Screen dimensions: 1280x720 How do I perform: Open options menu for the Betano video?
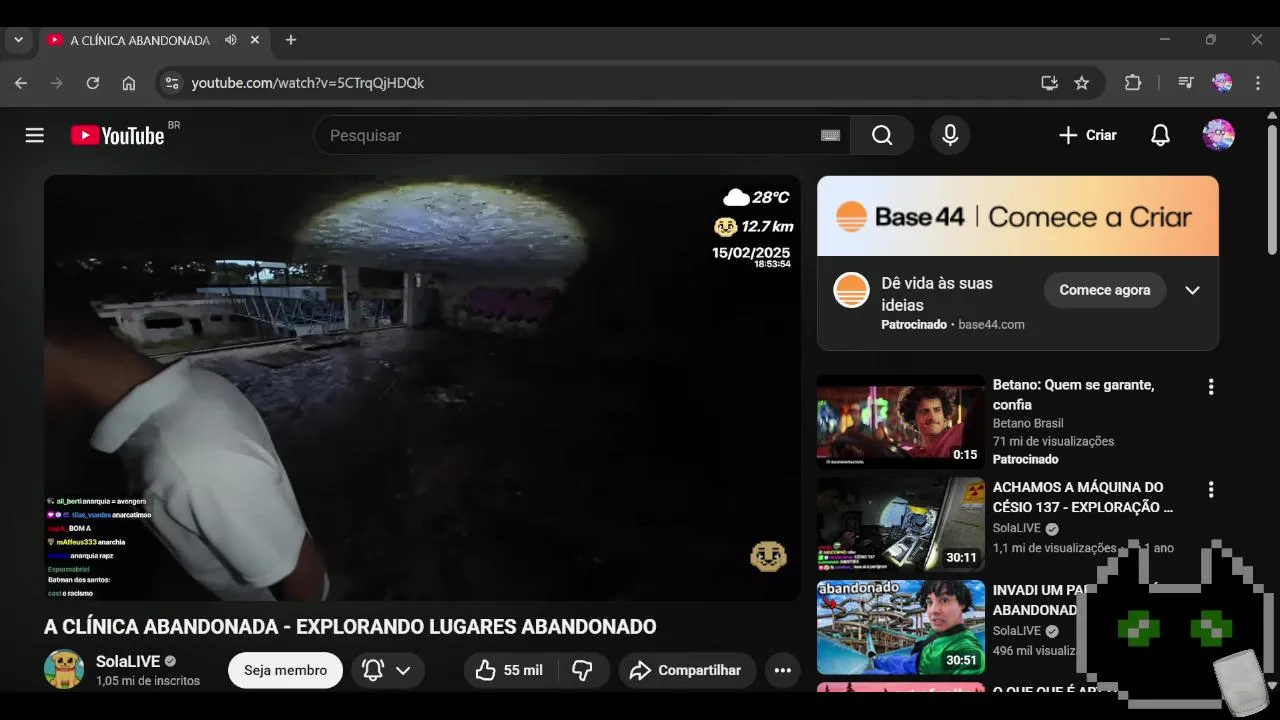(1211, 387)
